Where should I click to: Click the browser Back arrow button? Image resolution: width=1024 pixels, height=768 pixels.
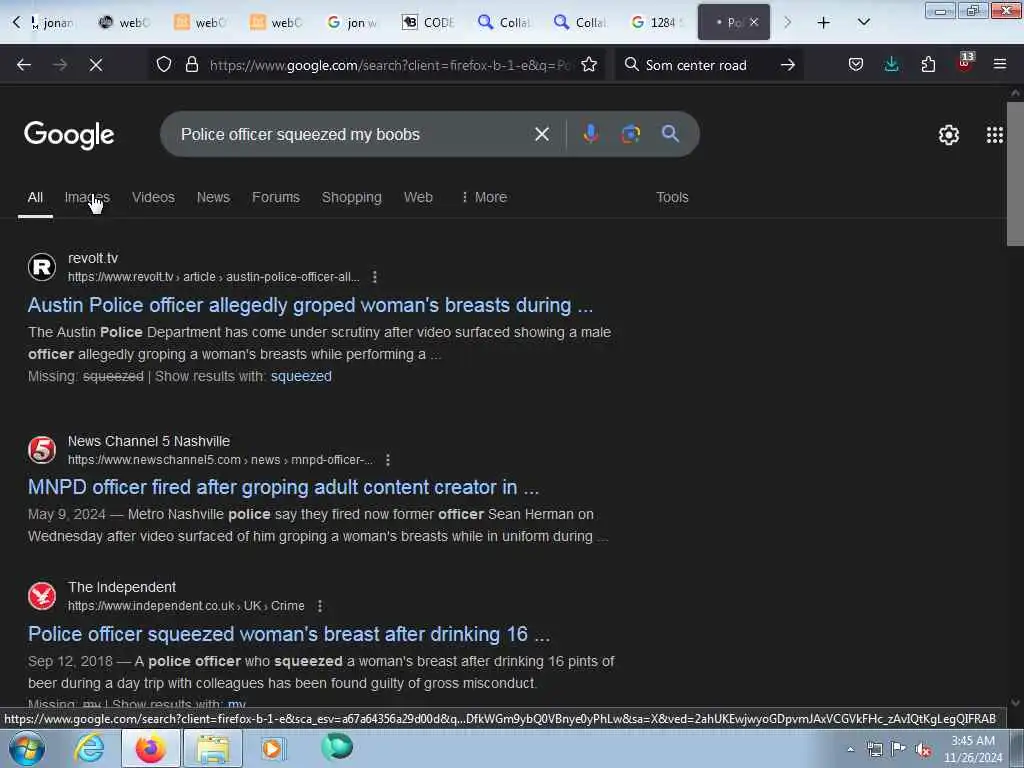[x=24, y=65]
